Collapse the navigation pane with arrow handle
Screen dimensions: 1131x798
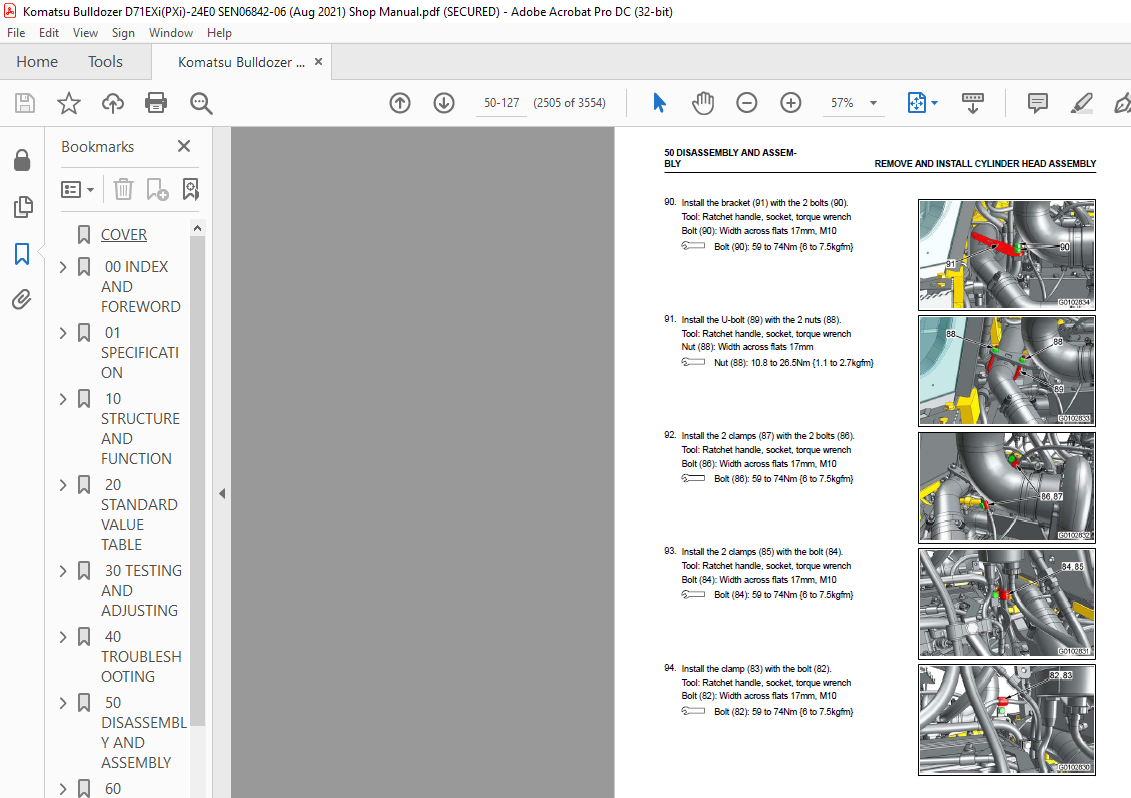[x=222, y=494]
